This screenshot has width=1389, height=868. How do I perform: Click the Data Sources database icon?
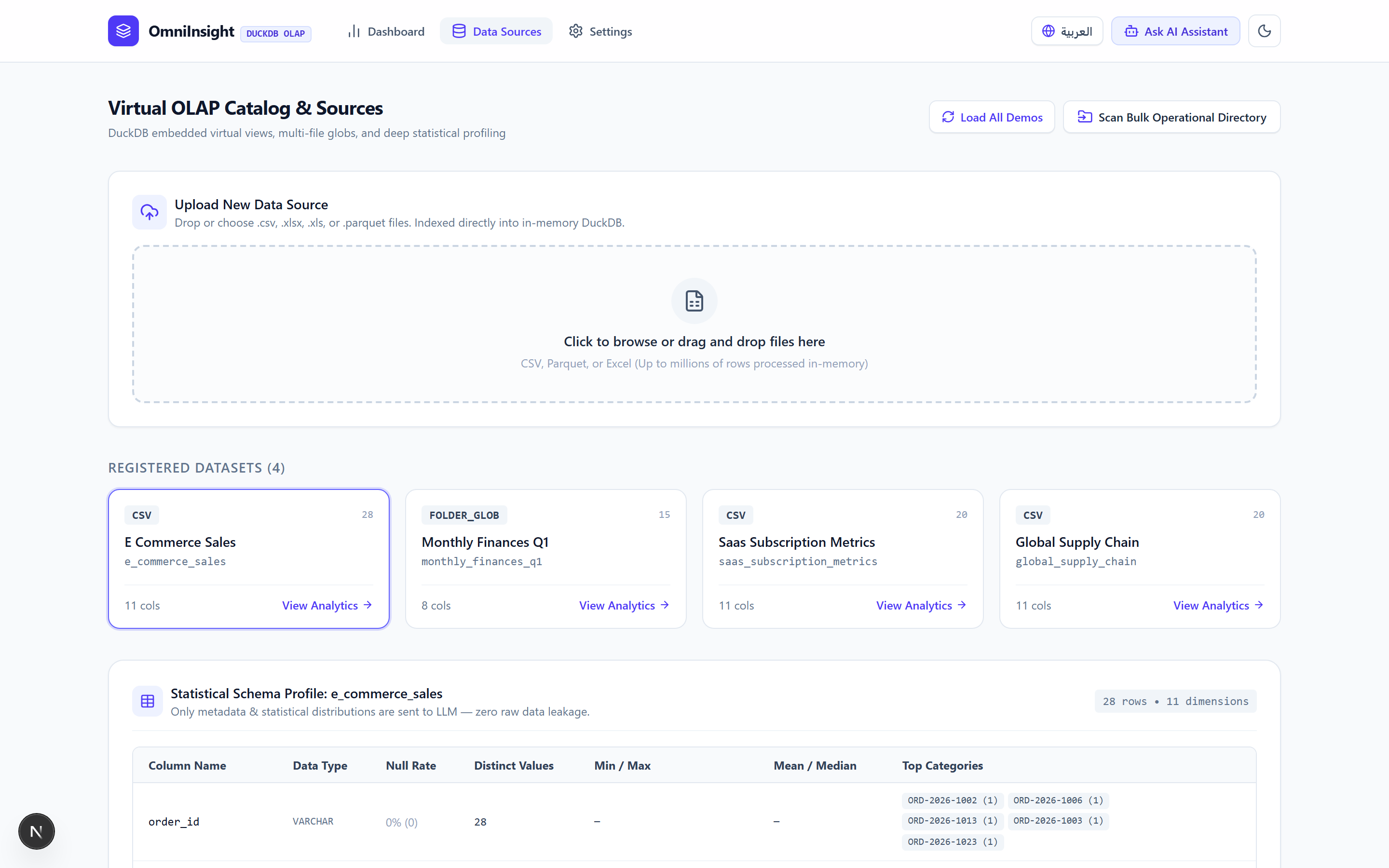point(459,31)
